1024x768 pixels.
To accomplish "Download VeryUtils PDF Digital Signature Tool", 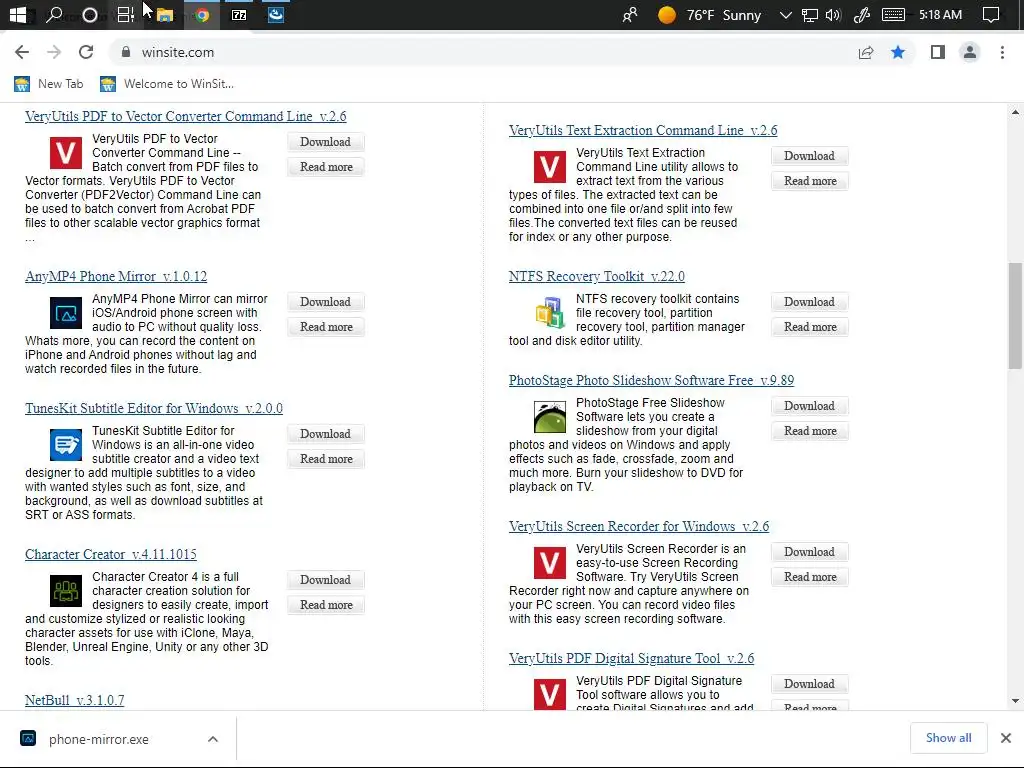I will point(809,684).
